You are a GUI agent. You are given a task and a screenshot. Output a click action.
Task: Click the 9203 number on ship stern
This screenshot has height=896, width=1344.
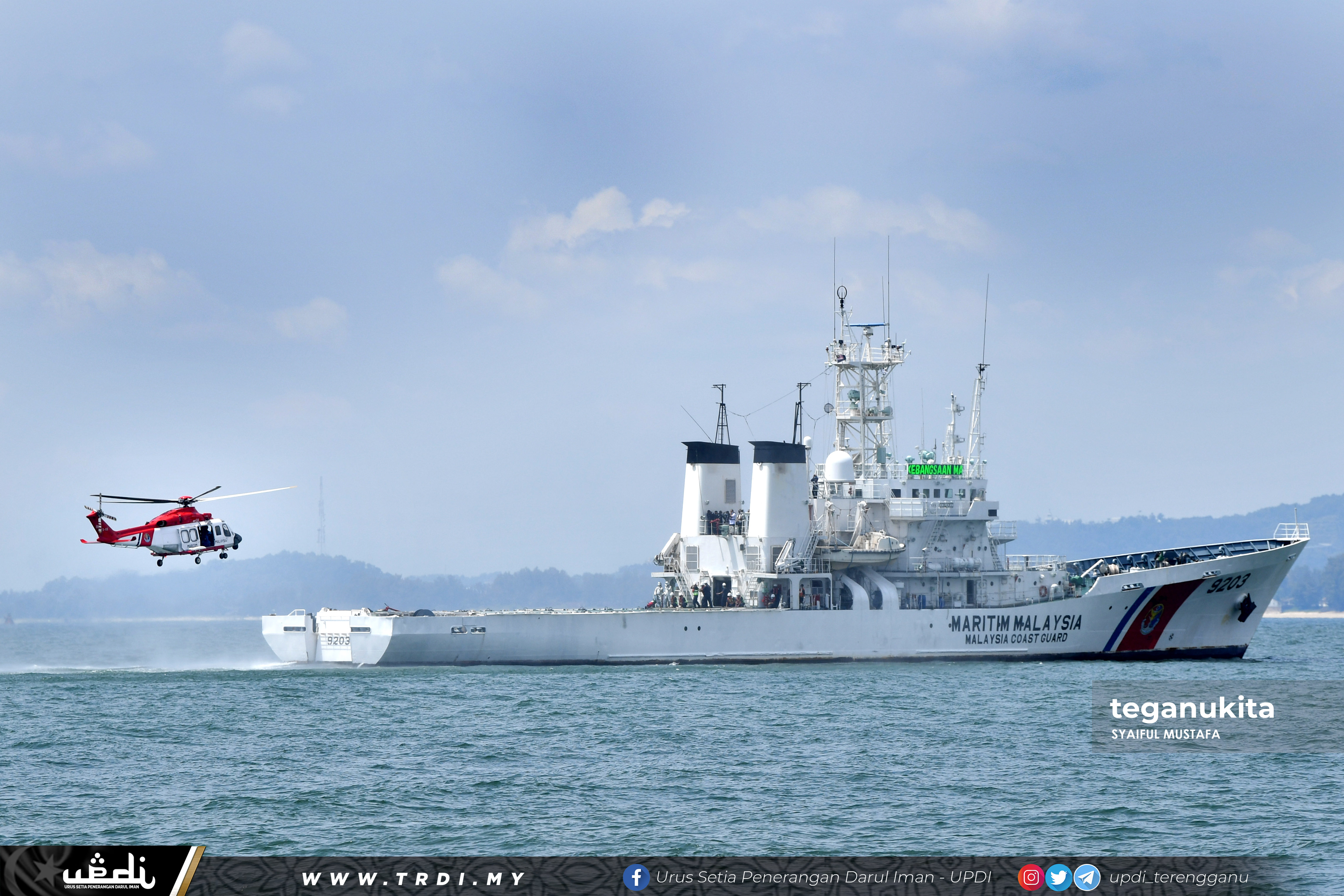(x=338, y=640)
